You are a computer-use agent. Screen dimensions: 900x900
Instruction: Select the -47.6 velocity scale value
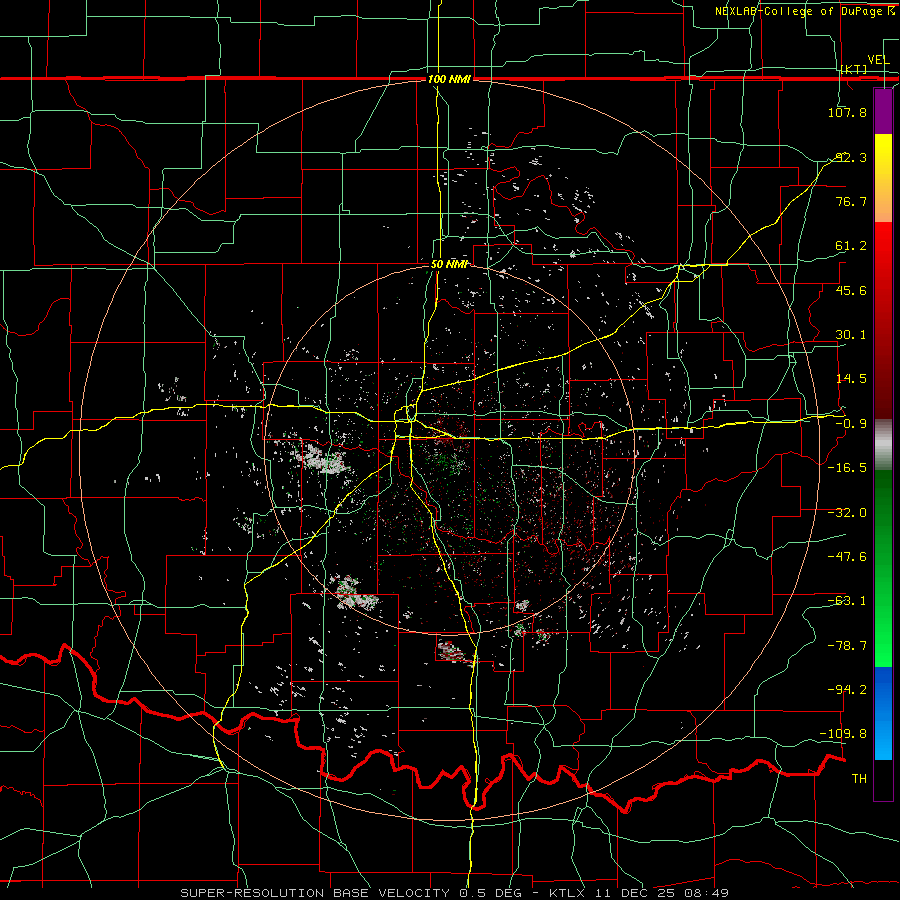coord(847,557)
